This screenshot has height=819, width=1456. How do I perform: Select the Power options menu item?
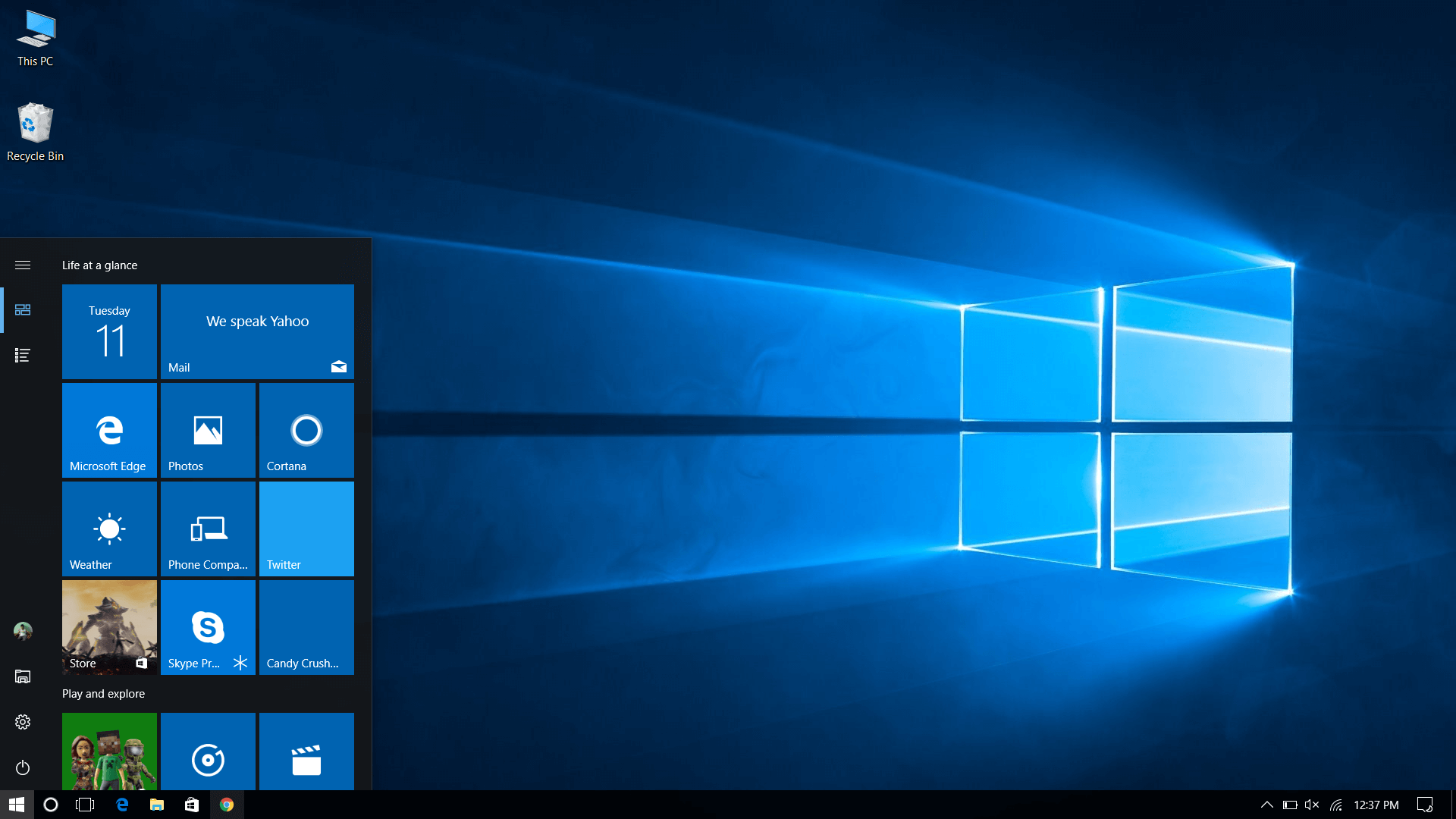21,767
